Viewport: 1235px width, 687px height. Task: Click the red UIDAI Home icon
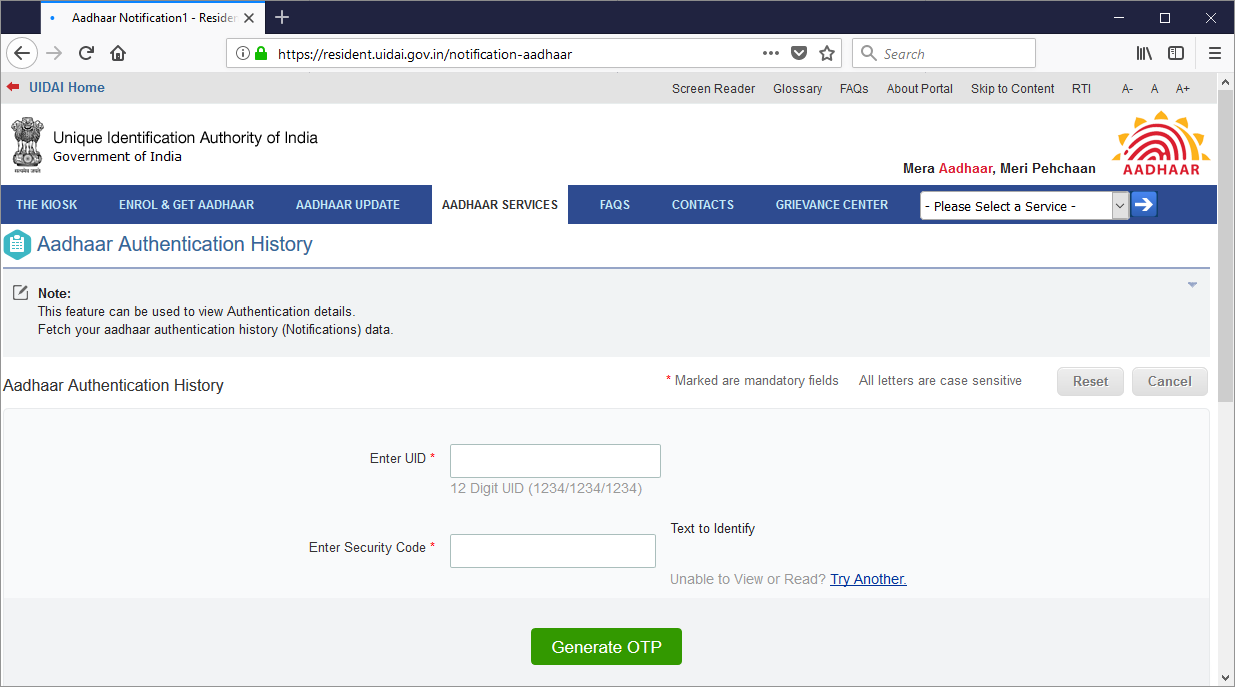point(12,87)
